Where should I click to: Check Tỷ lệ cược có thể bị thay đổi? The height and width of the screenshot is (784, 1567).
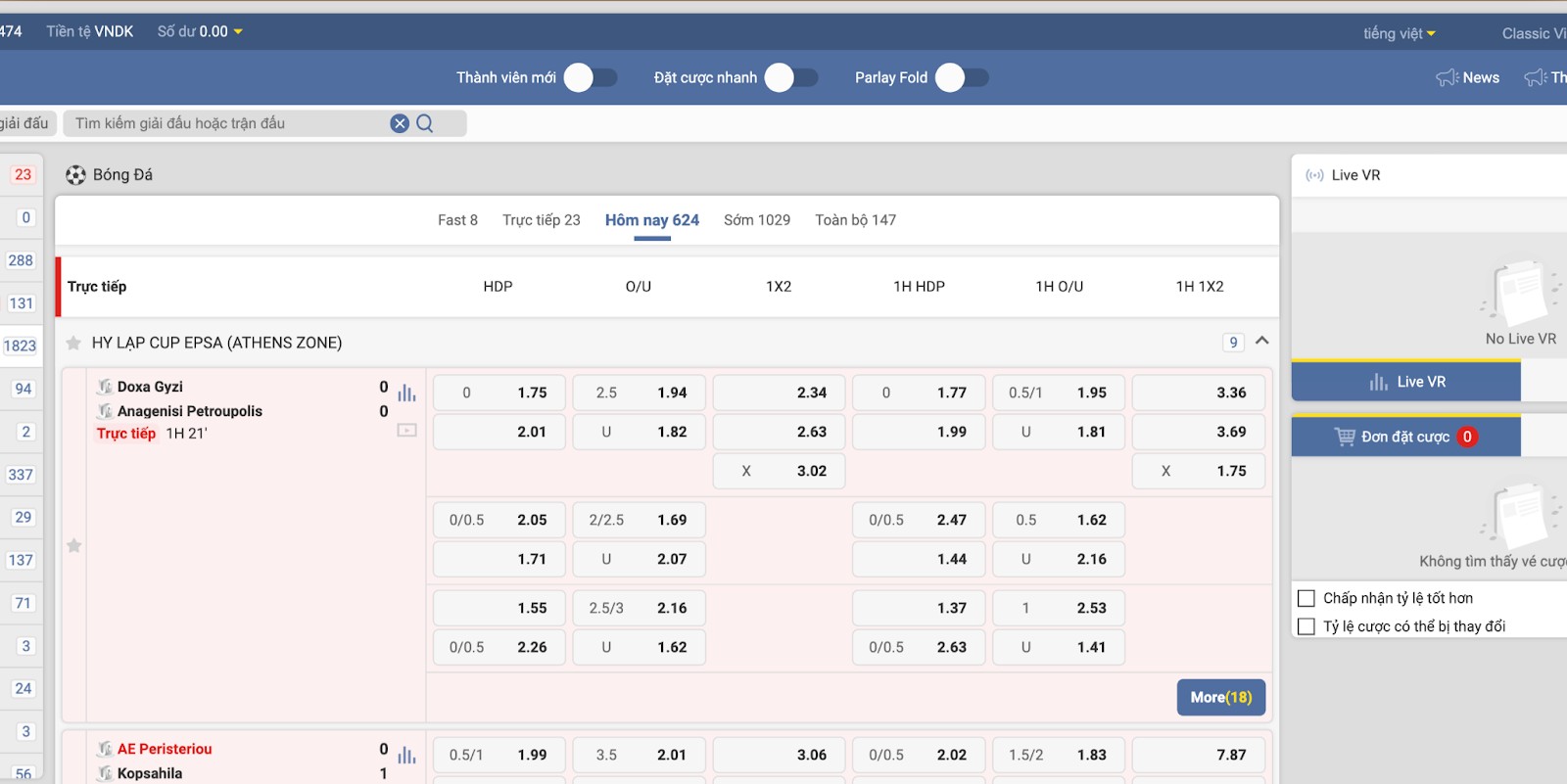pyautogui.click(x=1306, y=626)
